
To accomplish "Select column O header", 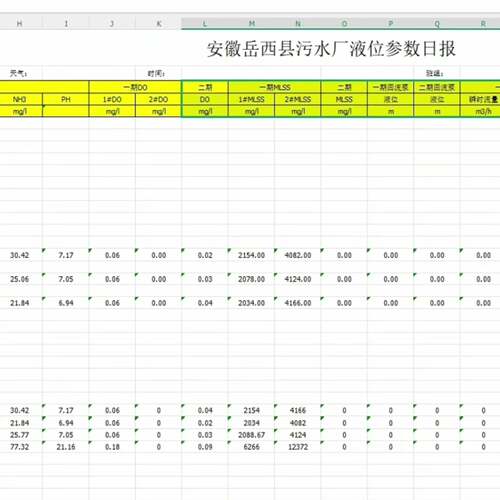I will point(344,23).
